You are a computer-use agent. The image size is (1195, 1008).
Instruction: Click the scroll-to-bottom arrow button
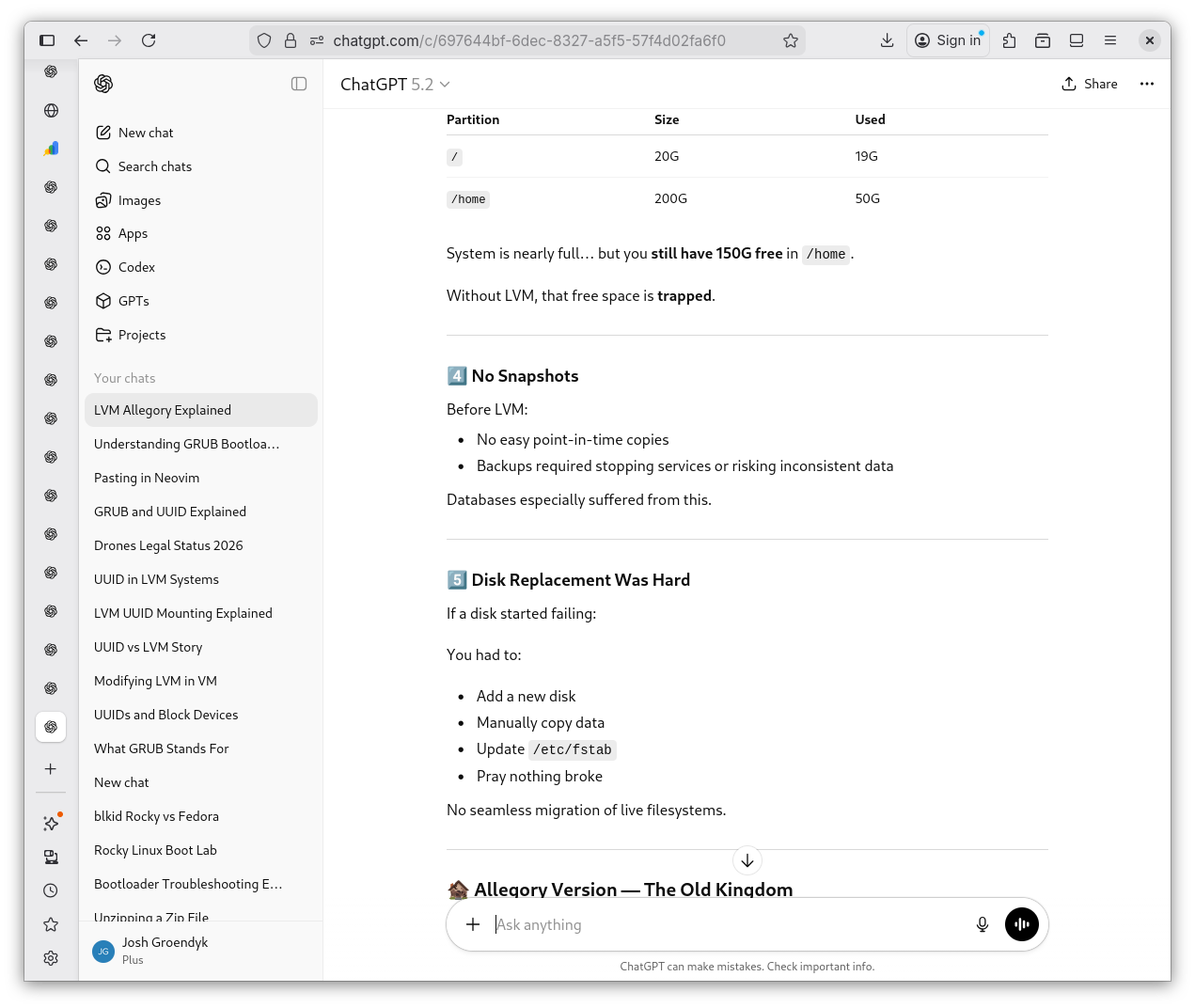[747, 860]
